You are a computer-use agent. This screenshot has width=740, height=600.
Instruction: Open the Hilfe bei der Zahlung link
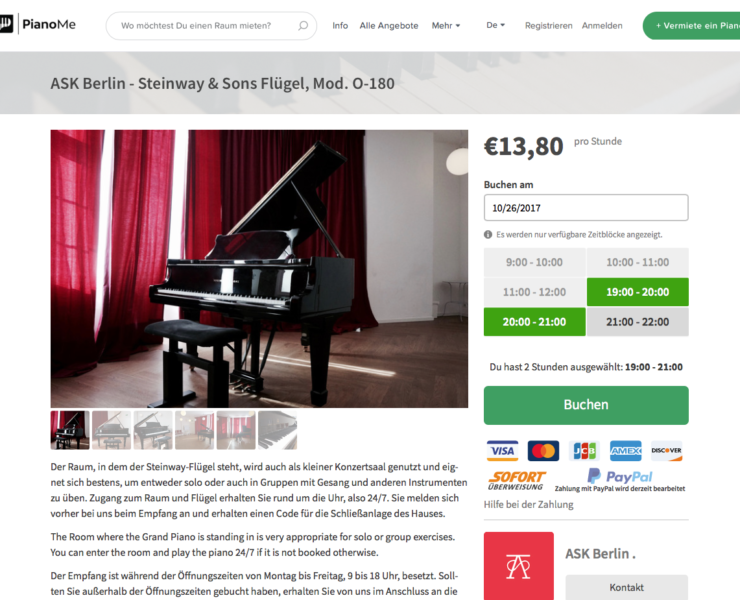point(528,504)
